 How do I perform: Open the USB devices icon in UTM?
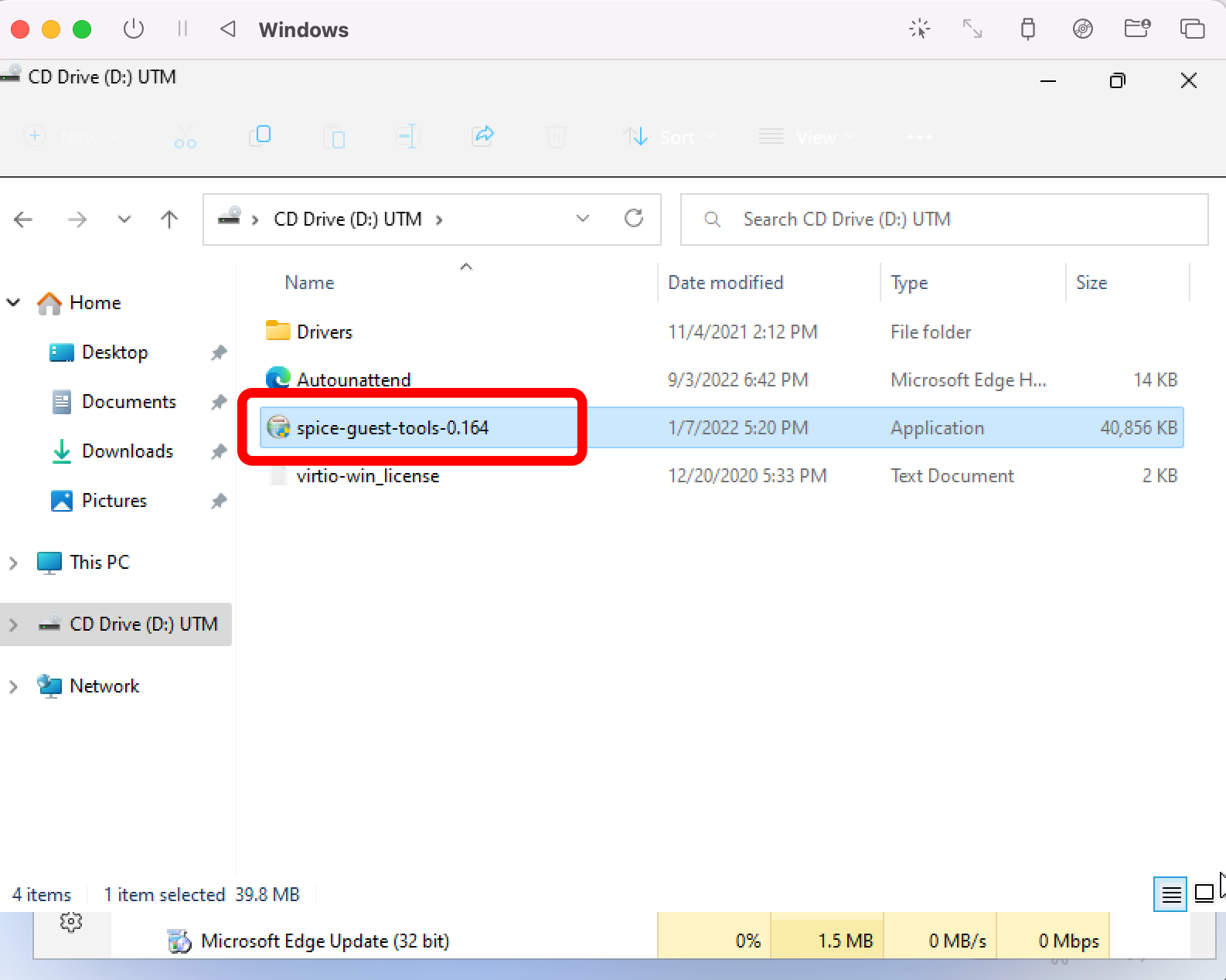1027,29
